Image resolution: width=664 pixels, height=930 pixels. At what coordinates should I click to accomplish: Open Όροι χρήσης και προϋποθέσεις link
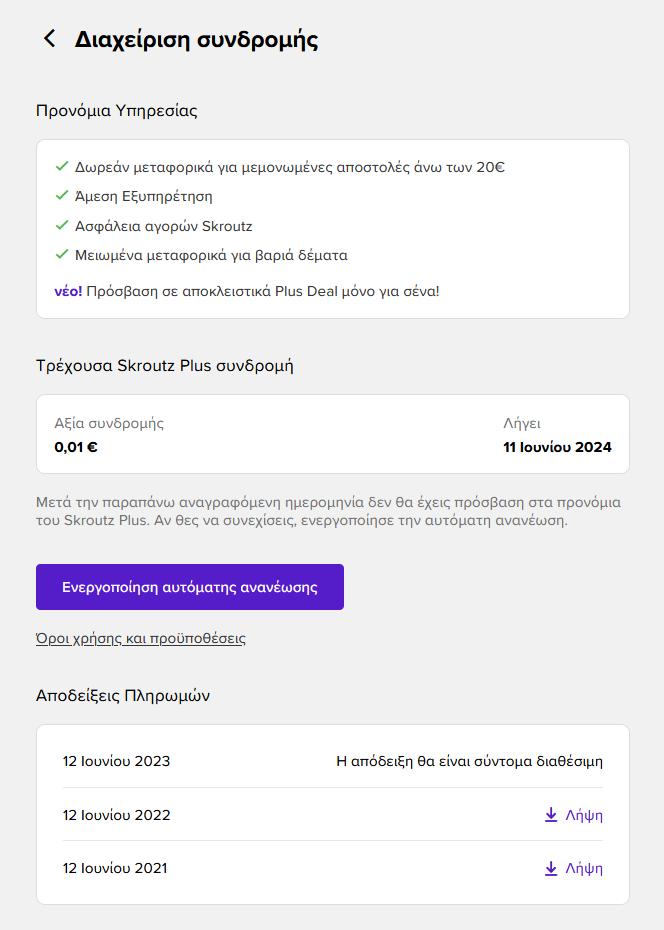tap(141, 639)
